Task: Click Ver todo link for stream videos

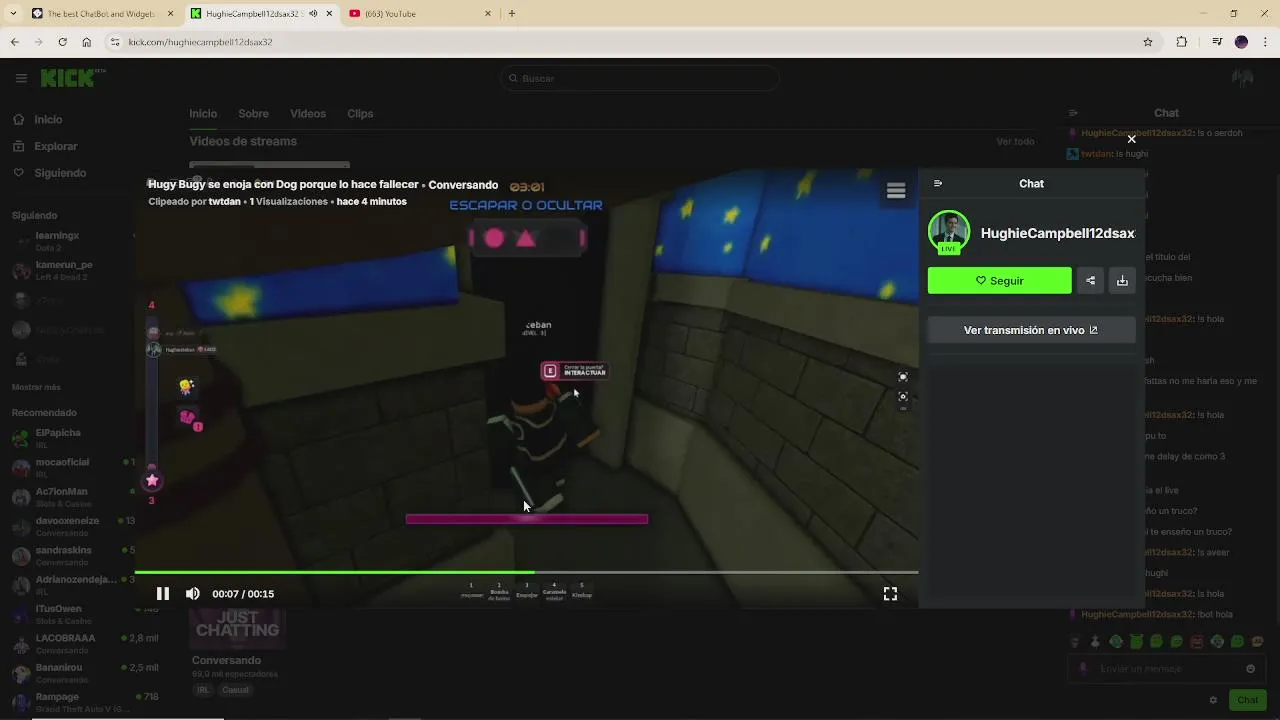Action: [1015, 142]
